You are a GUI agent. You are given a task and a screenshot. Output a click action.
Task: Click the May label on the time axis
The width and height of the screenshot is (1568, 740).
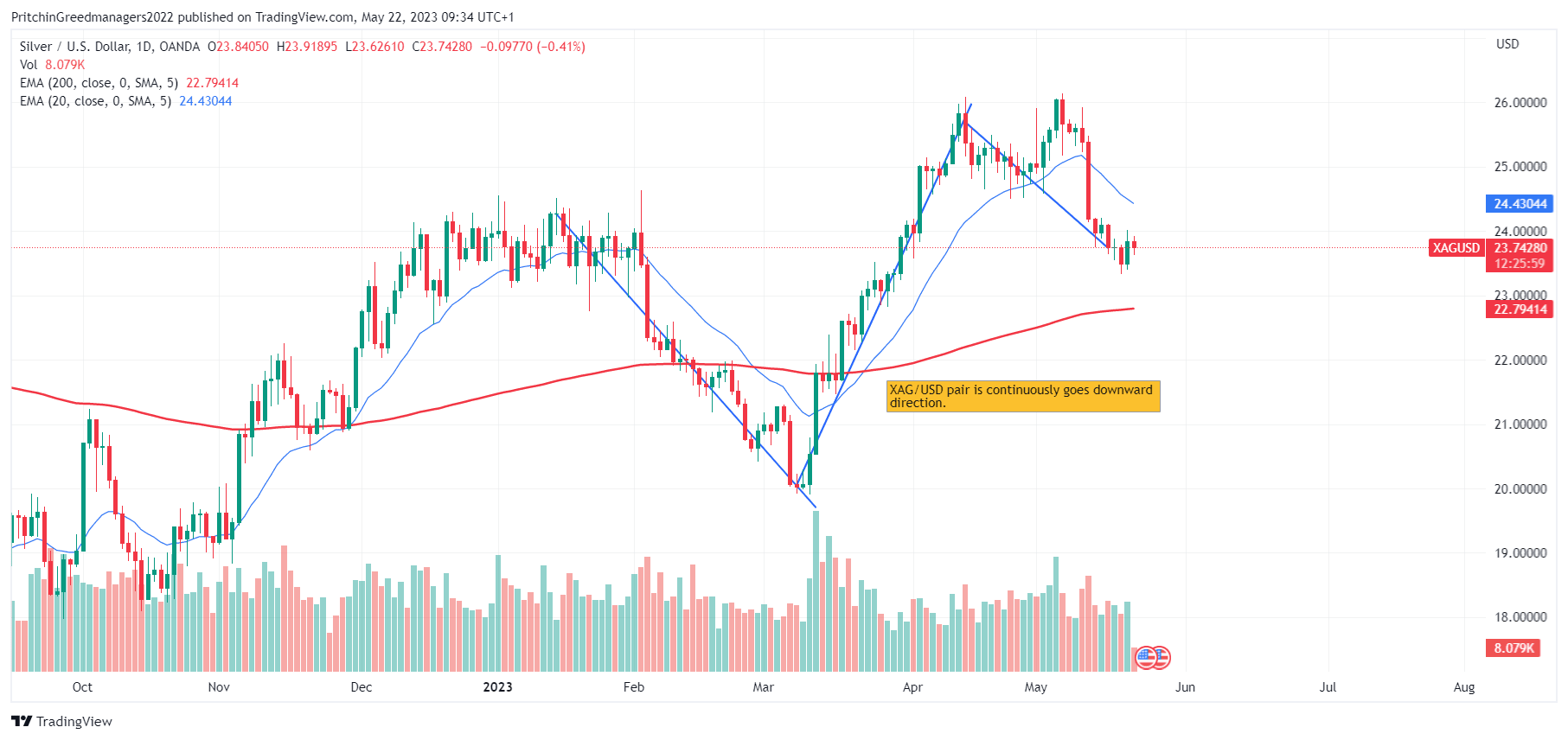[x=1035, y=687]
